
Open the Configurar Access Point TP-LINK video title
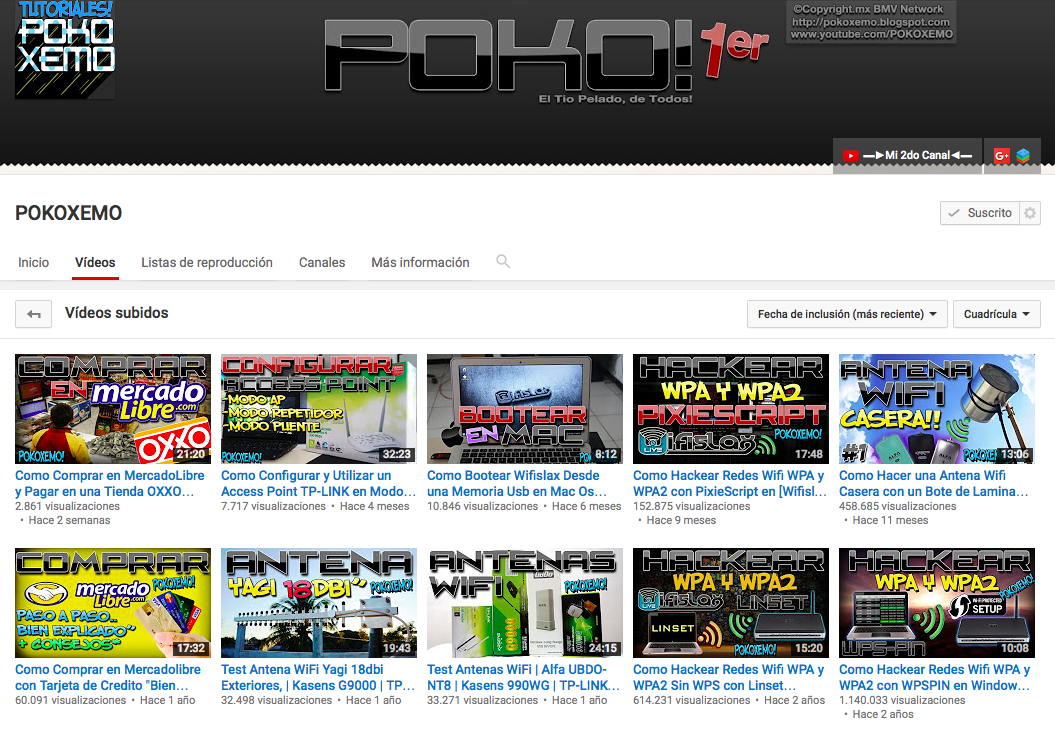318,483
